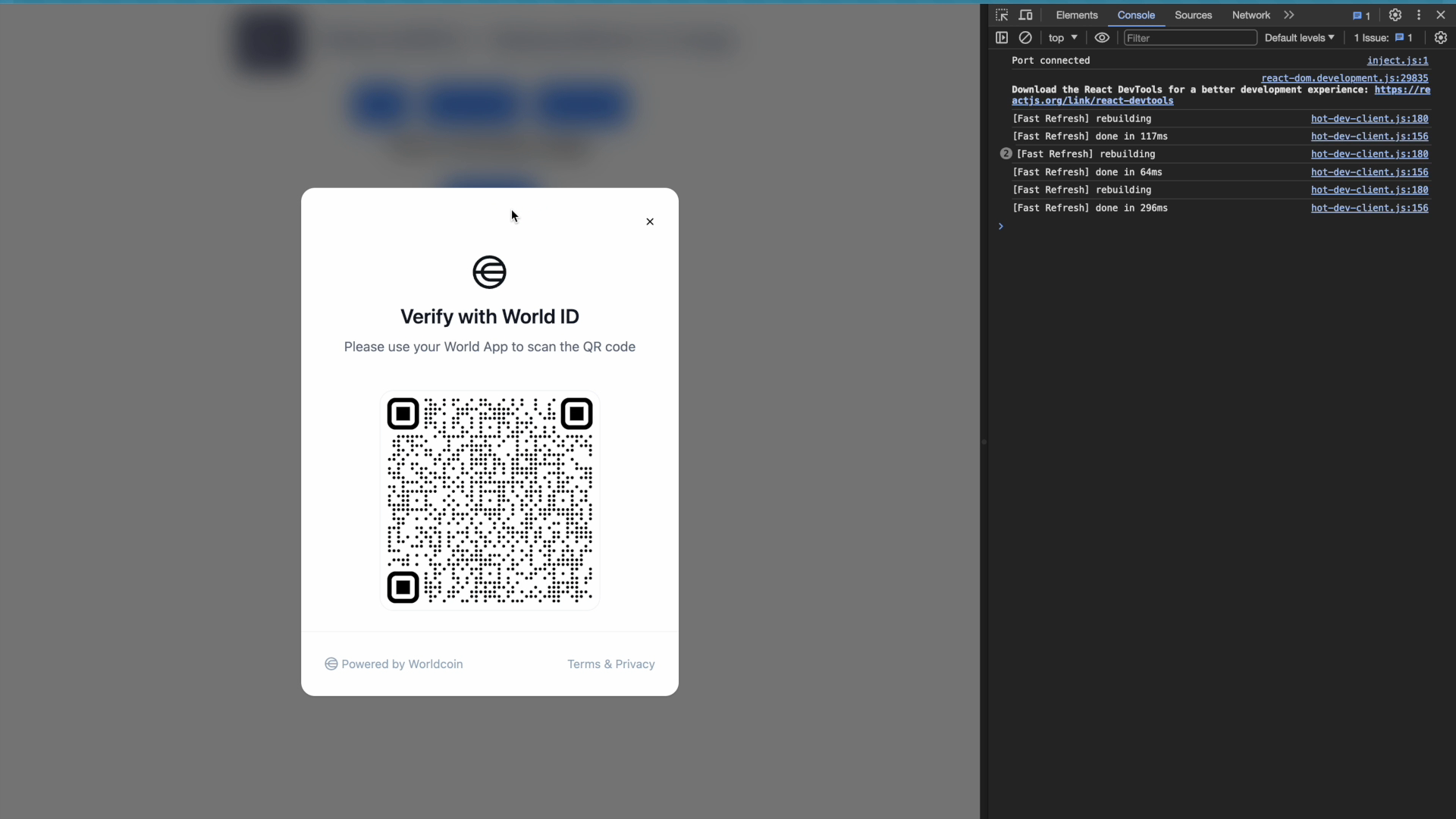Viewport: 1456px width, 819px height.
Task: Clear the console
Action: 1025,38
